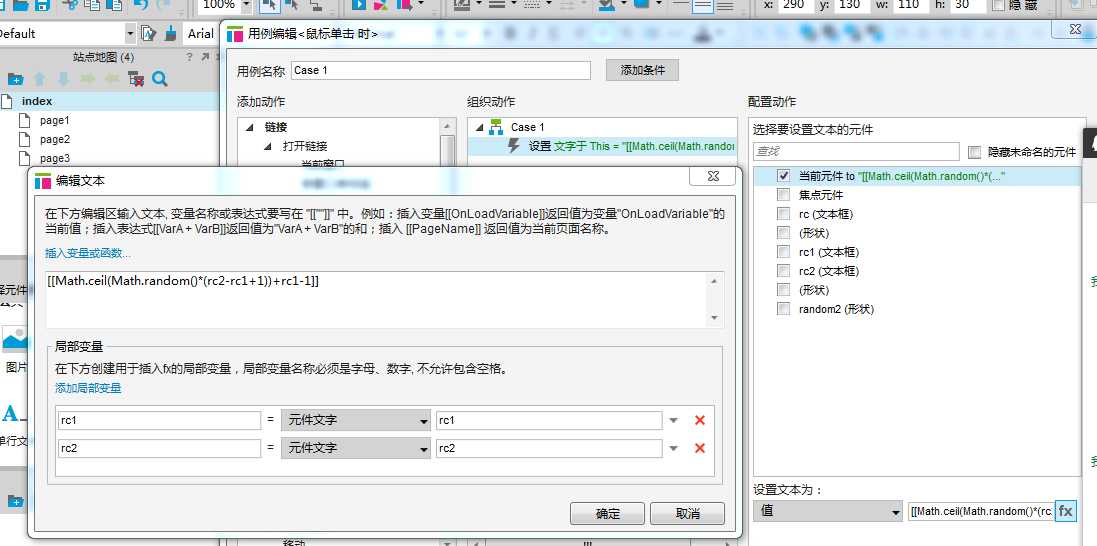Add a new page in the sitemap toolbar
Viewport: 1097px width, 546px height.
(x=15, y=79)
